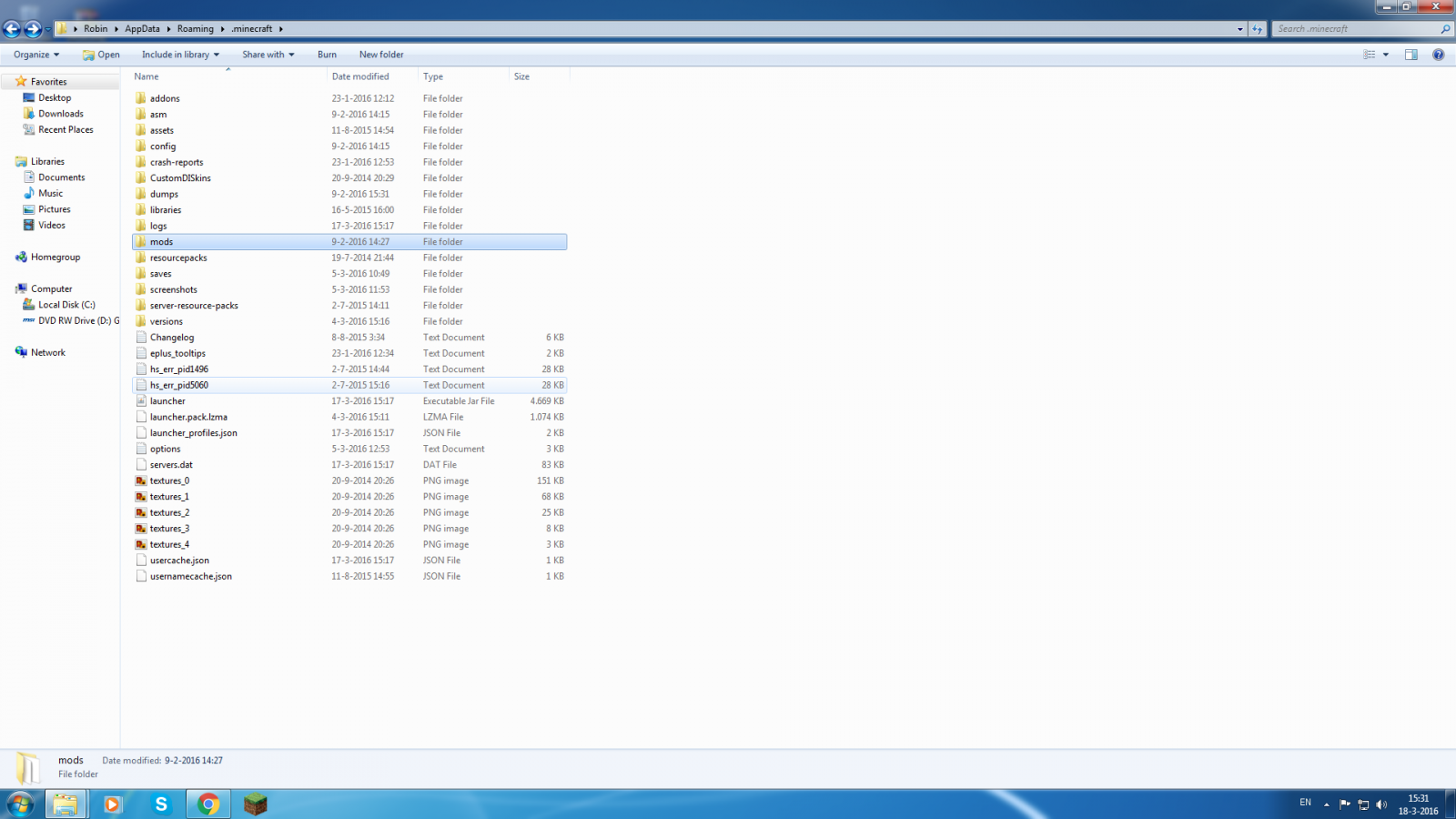Viewport: 1456px width, 819px height.
Task: Click AppData in the address breadcrumb
Action: coord(142,29)
